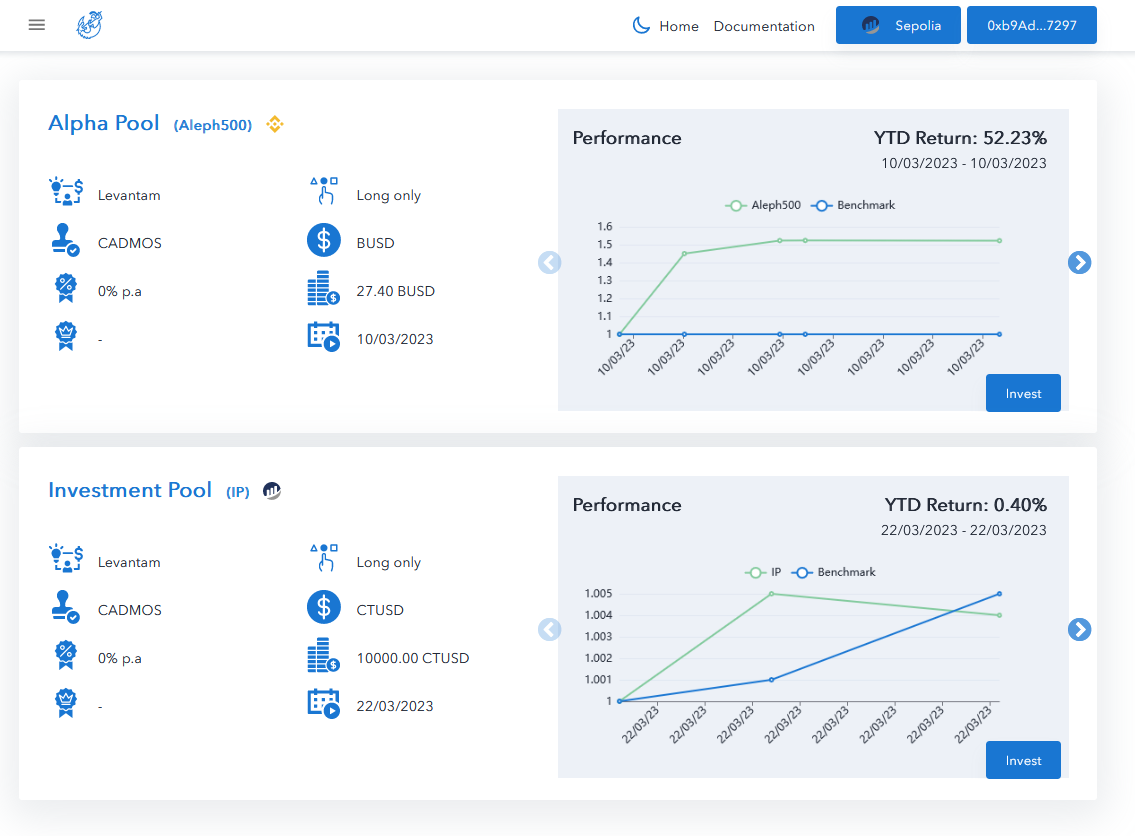1135x836 pixels.
Task: Toggle dark mode moon icon
Action: 641,25
